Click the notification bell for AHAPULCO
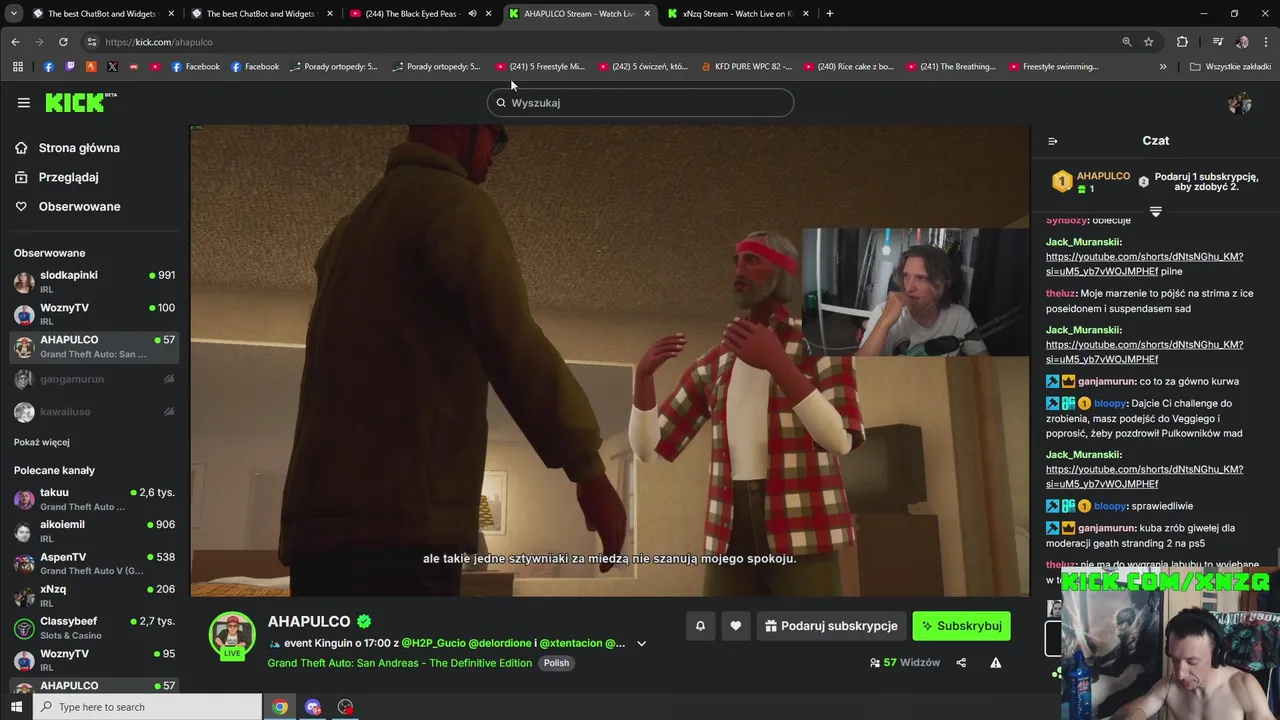The image size is (1280, 720). [x=700, y=626]
